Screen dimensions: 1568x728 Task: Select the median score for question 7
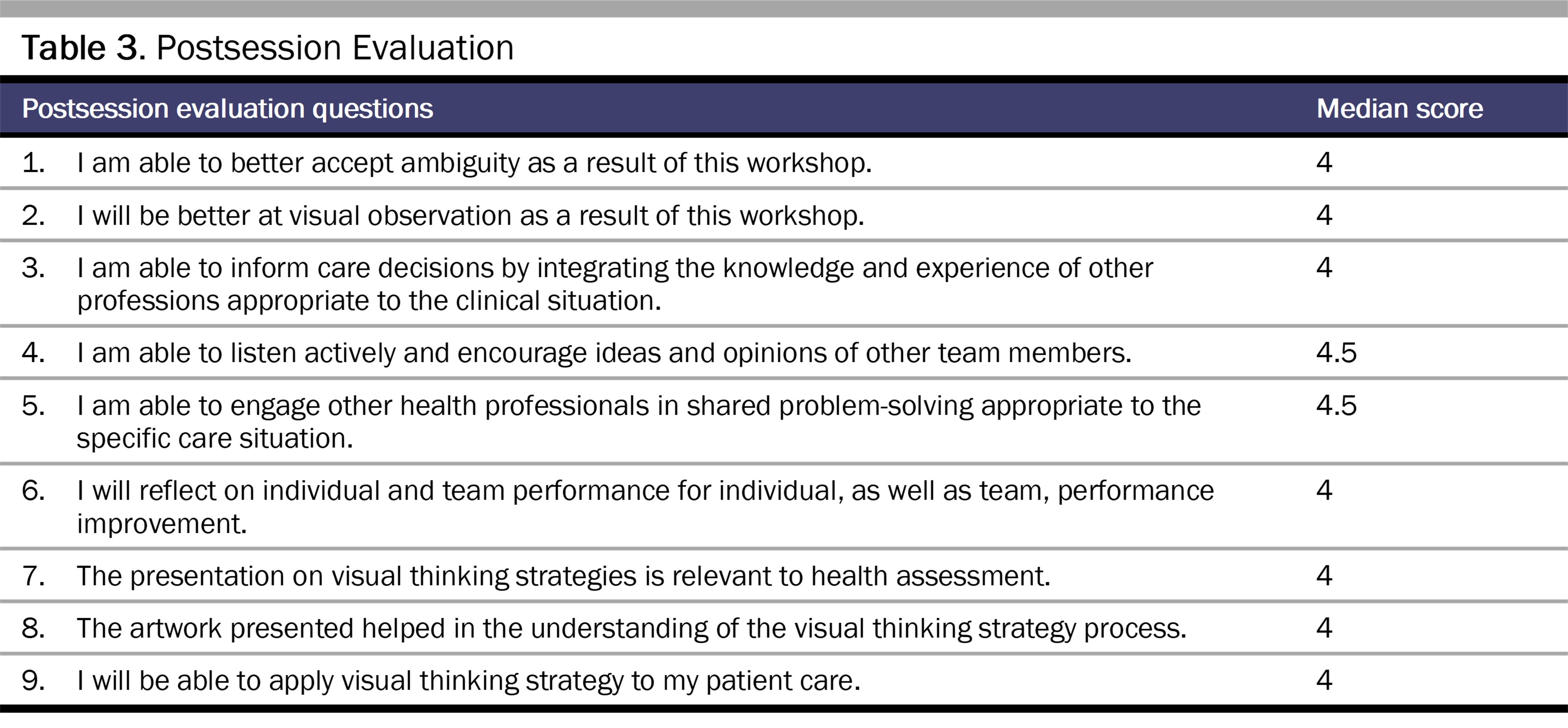1324,576
